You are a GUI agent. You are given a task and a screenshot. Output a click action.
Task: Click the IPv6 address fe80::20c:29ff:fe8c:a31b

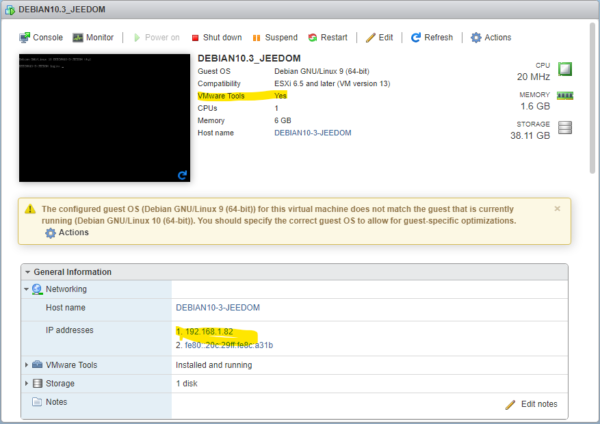pos(229,345)
